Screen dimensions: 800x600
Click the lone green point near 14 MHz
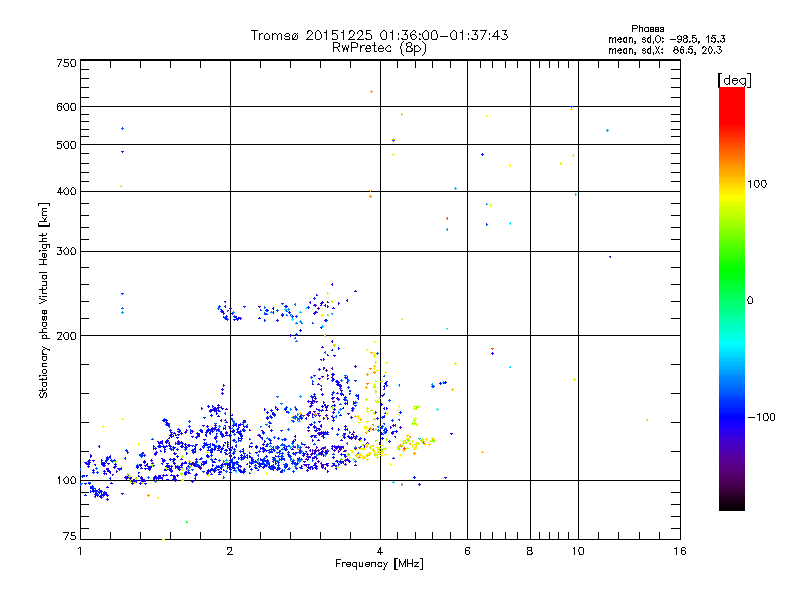[647, 420]
